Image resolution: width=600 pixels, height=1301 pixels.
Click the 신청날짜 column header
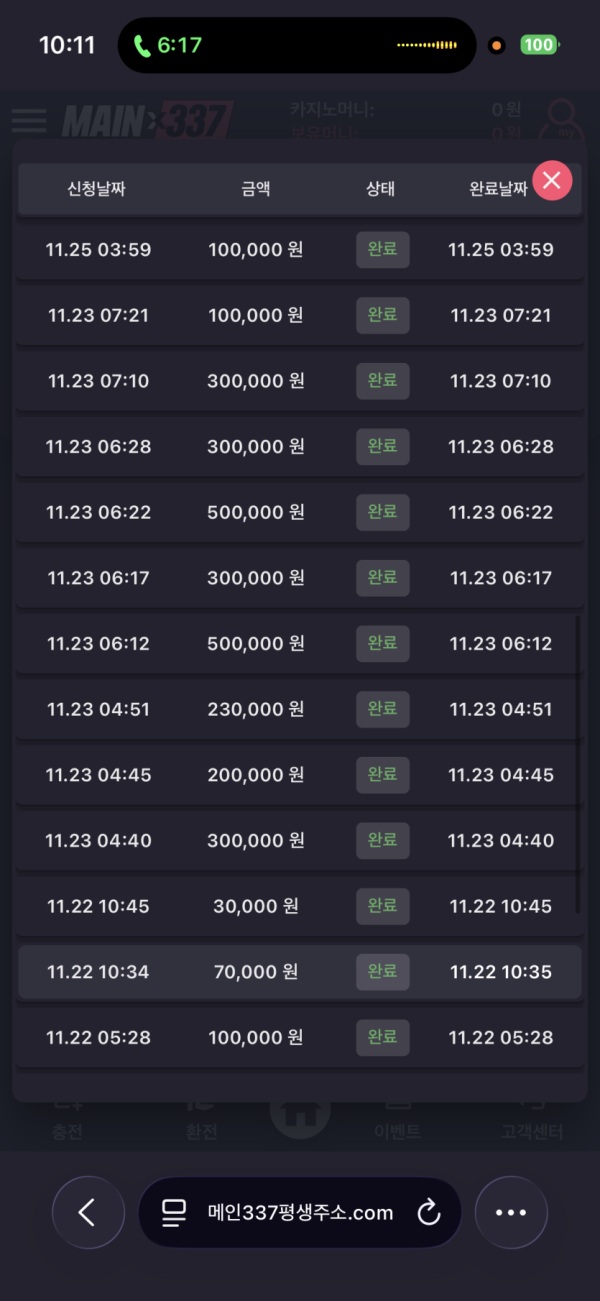pos(96,188)
